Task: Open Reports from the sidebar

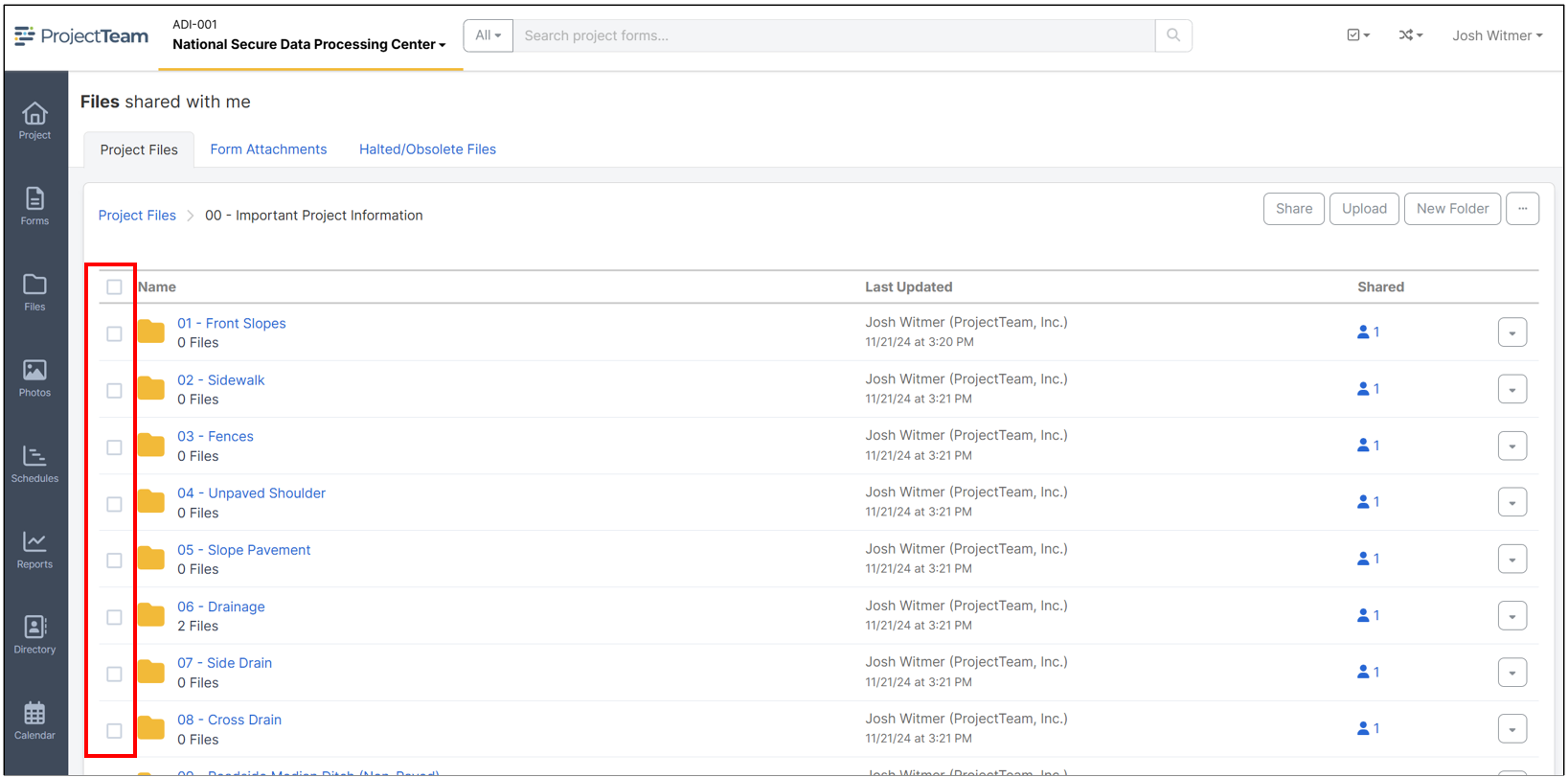Action: (x=34, y=550)
